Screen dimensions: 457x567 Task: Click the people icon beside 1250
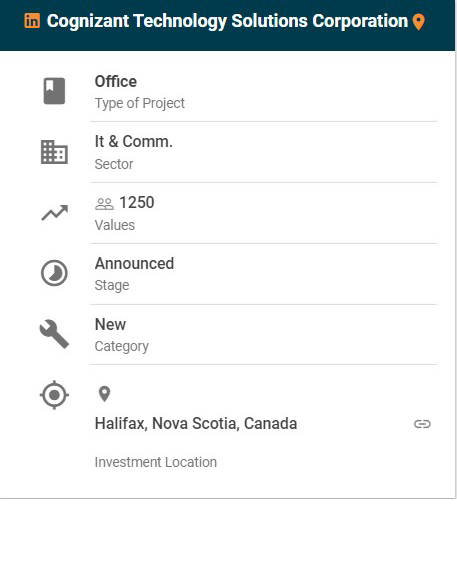pos(104,204)
